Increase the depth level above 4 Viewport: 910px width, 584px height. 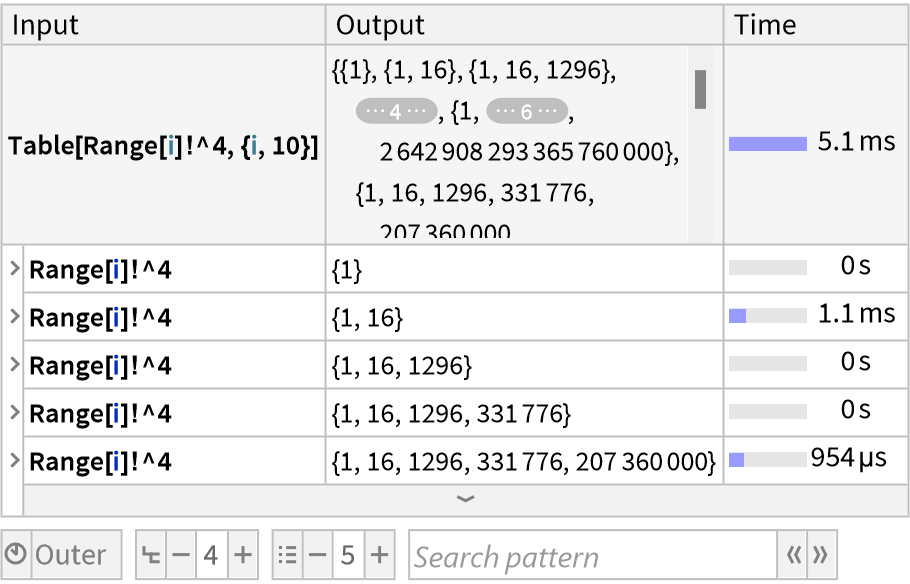tap(243, 555)
